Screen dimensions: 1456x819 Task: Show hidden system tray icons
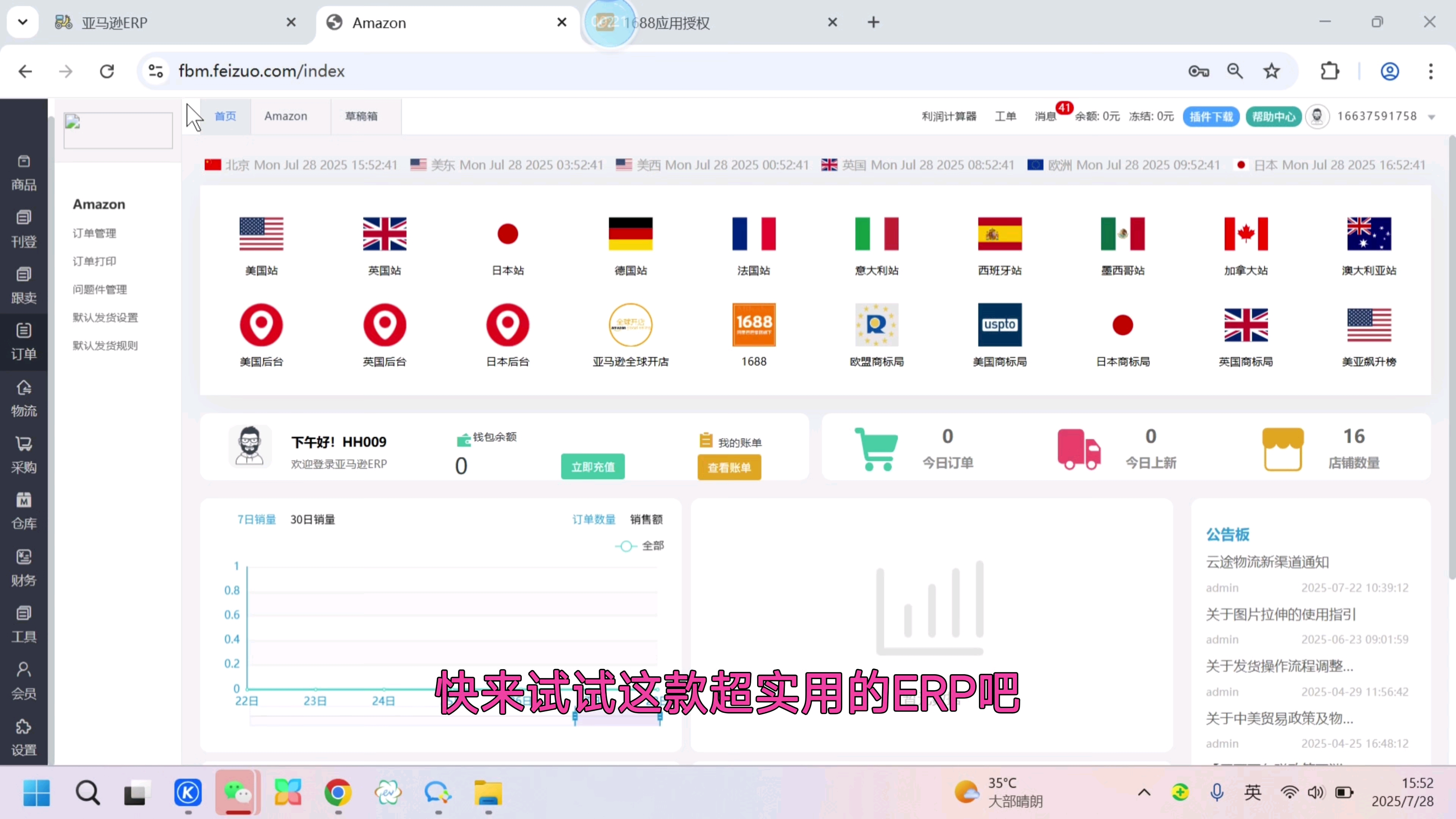point(1144,792)
